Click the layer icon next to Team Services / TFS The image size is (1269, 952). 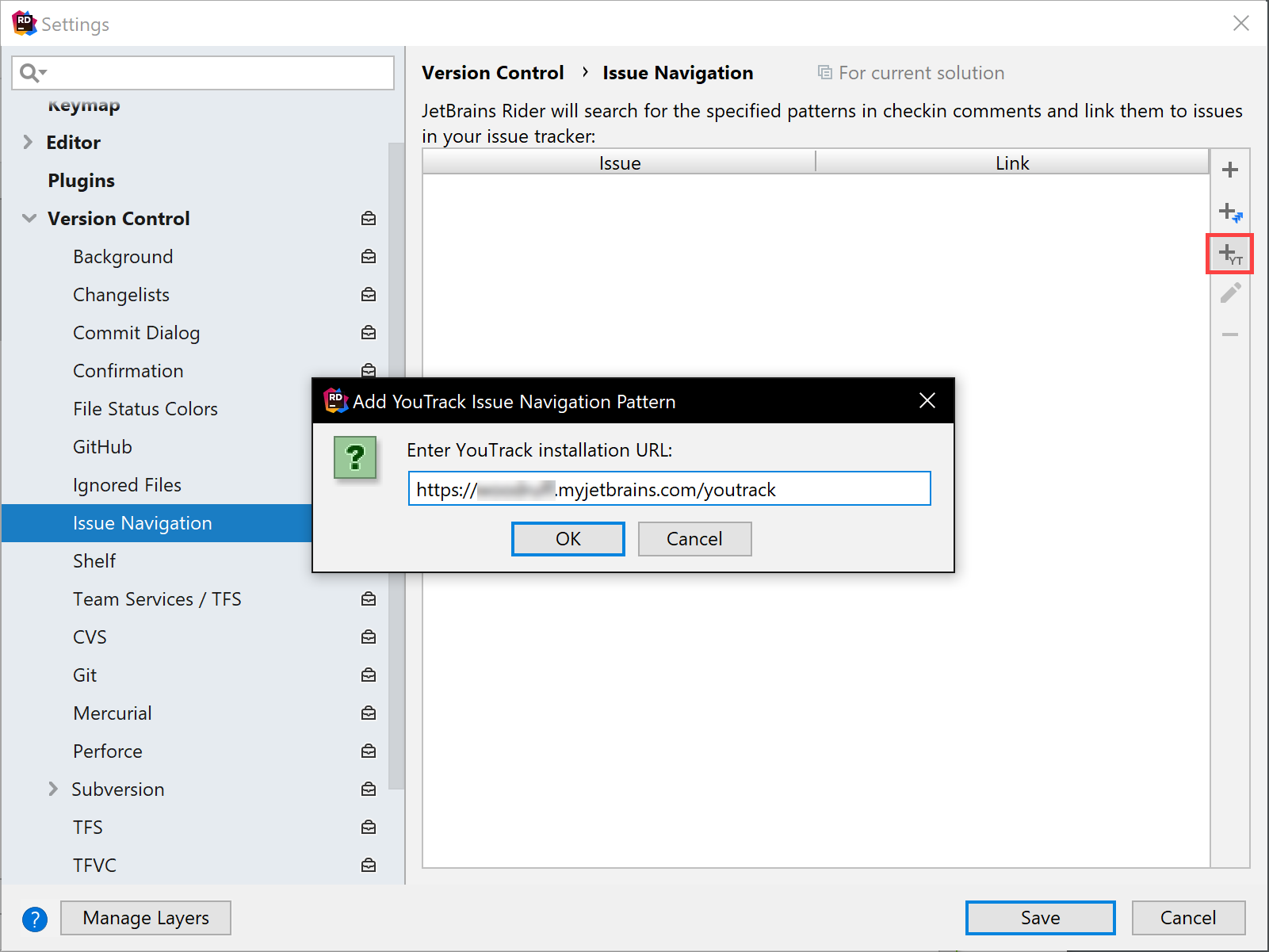click(x=369, y=598)
